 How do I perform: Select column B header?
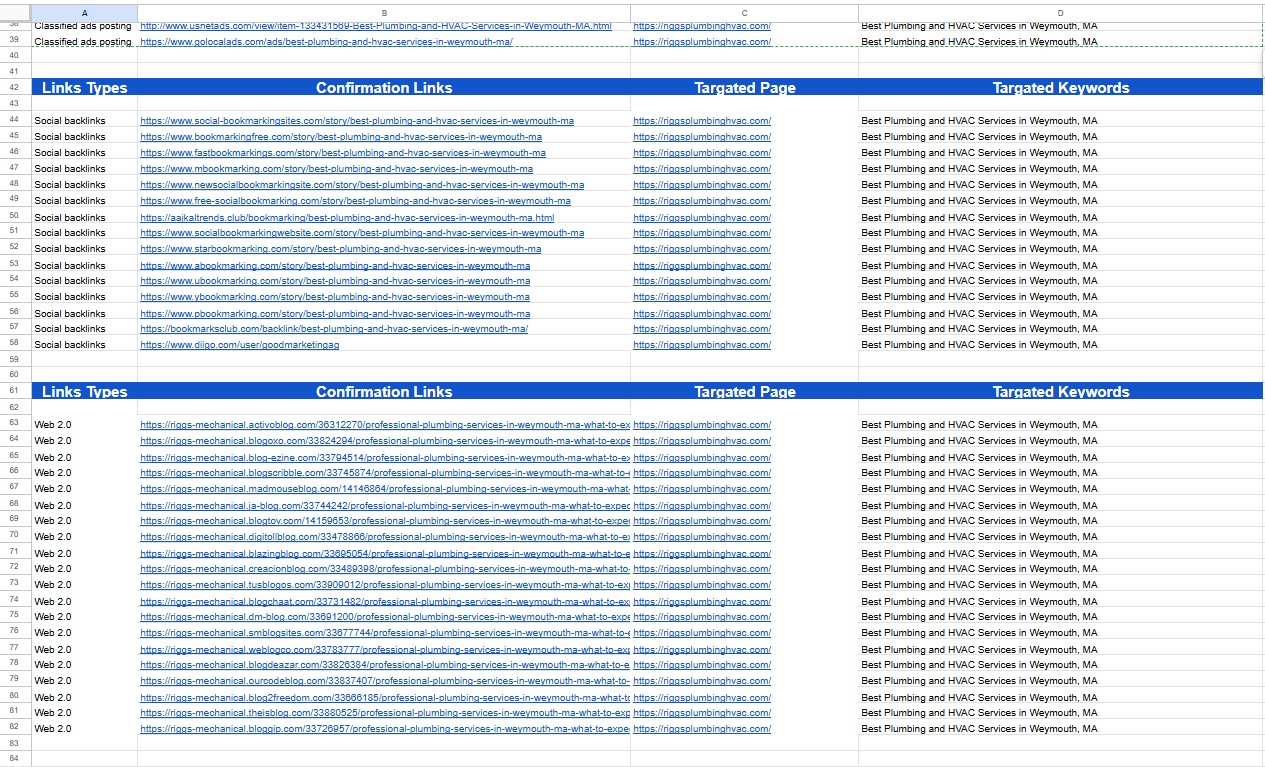coord(384,12)
